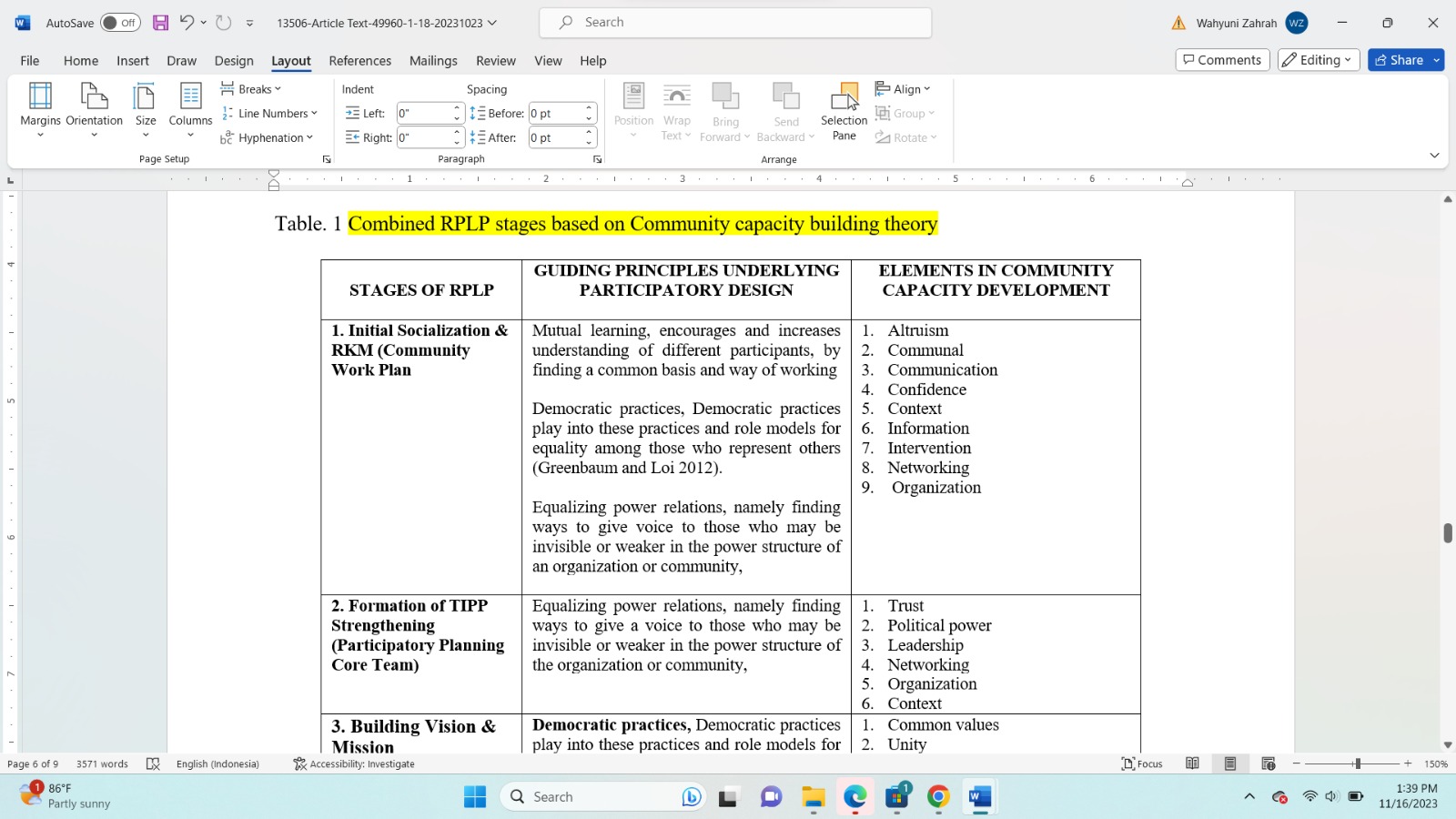Viewport: 1456px width, 819px height.
Task: Change the English (Indonesia) language setting
Action: pos(217,764)
